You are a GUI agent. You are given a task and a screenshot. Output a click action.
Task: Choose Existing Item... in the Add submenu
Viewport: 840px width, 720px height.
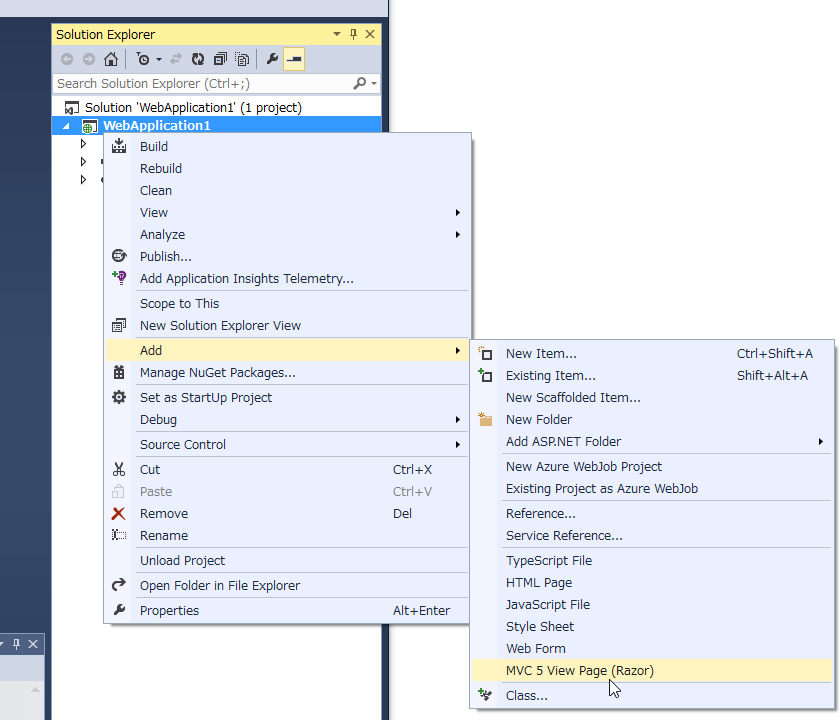(x=652, y=376)
